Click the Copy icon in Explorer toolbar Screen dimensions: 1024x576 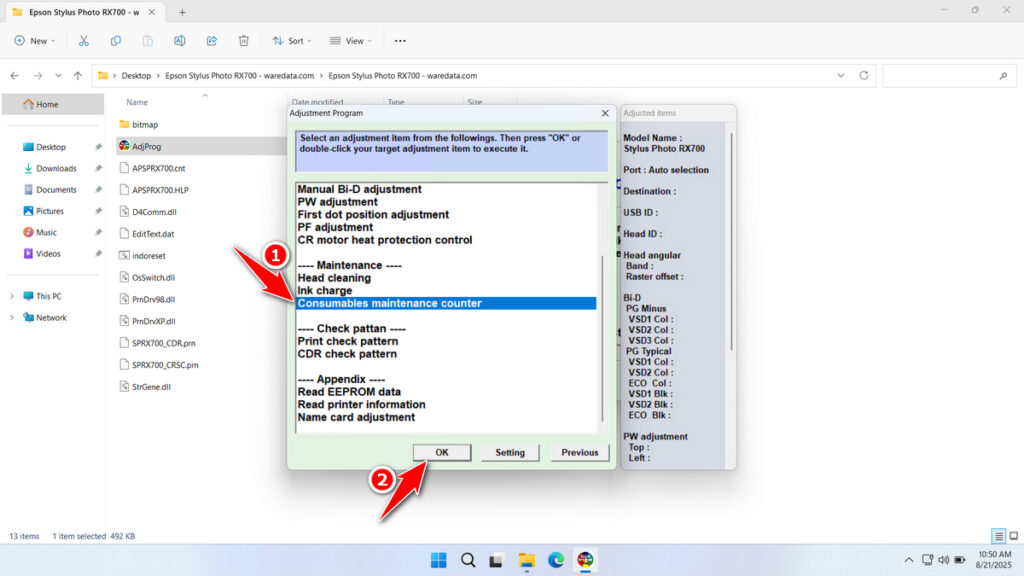116,40
